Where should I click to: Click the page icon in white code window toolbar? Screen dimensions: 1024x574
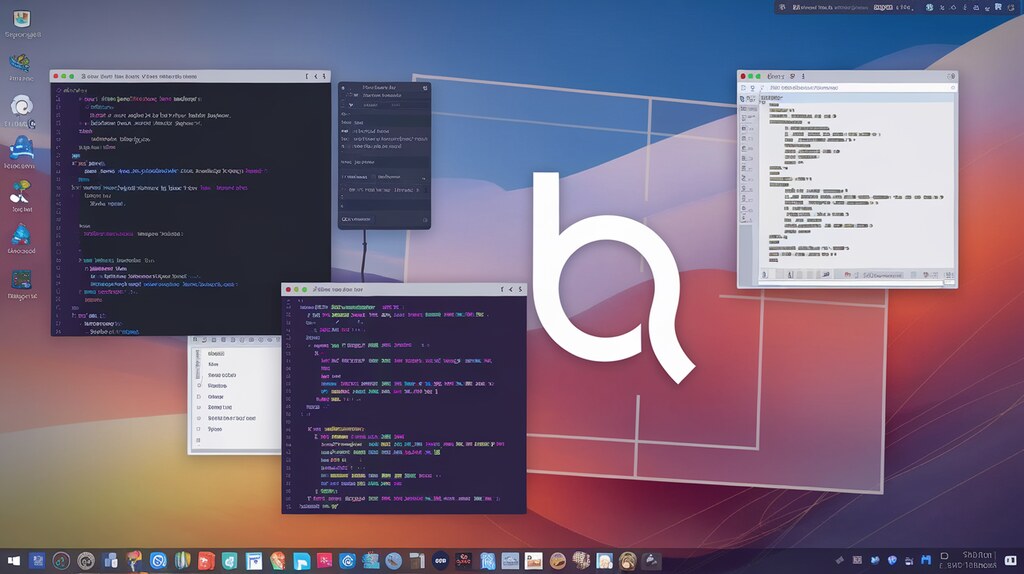click(x=743, y=88)
